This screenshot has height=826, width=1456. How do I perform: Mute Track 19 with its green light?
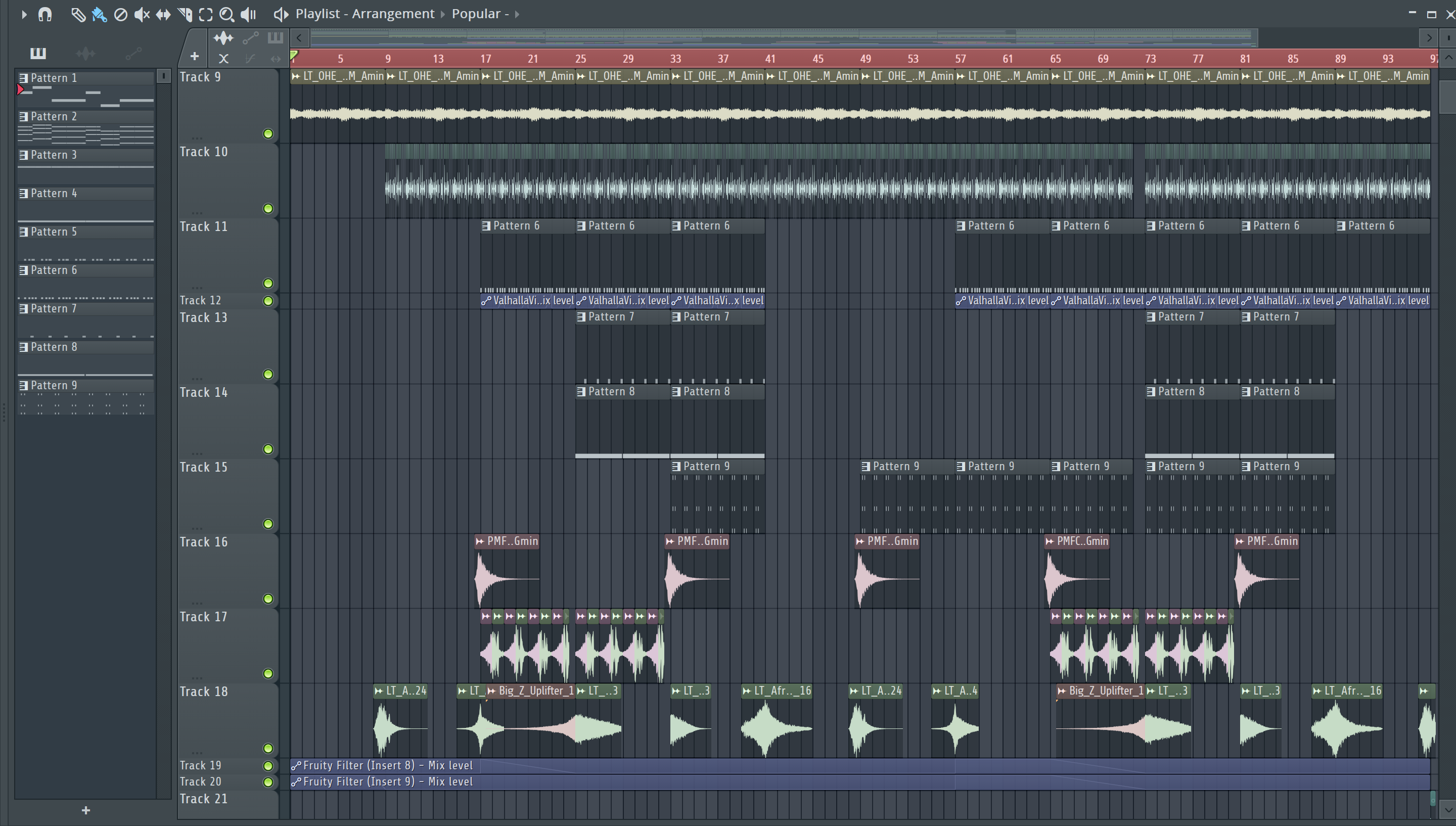(268, 766)
